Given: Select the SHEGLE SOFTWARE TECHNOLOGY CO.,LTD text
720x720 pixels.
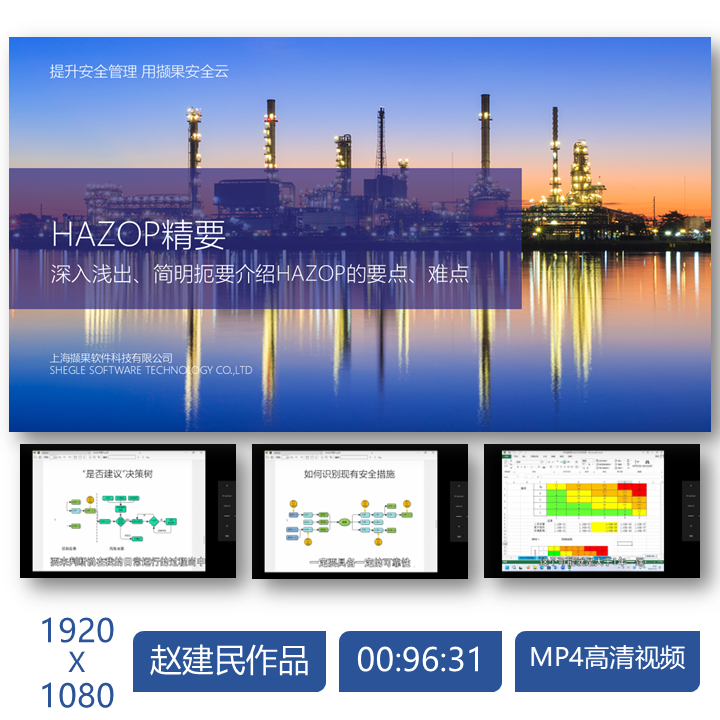Looking at the screenshot, I should click(x=151, y=370).
